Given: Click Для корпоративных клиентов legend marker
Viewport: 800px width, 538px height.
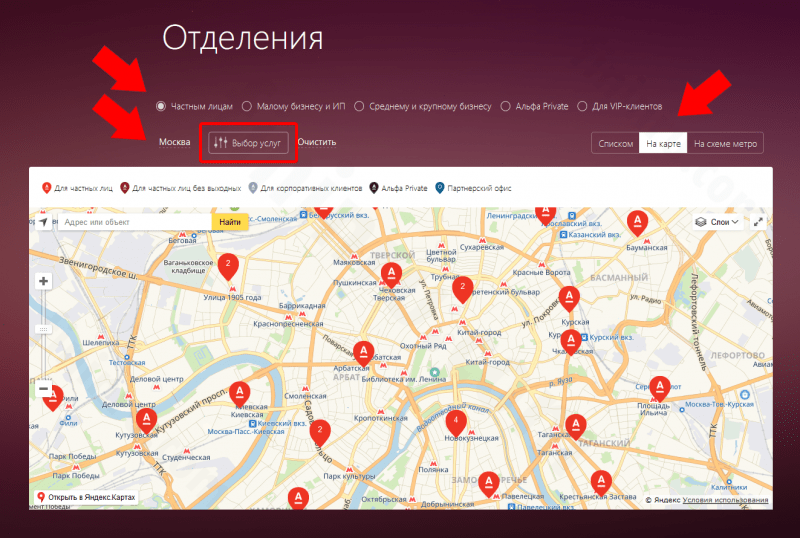Looking at the screenshot, I should click(253, 188).
